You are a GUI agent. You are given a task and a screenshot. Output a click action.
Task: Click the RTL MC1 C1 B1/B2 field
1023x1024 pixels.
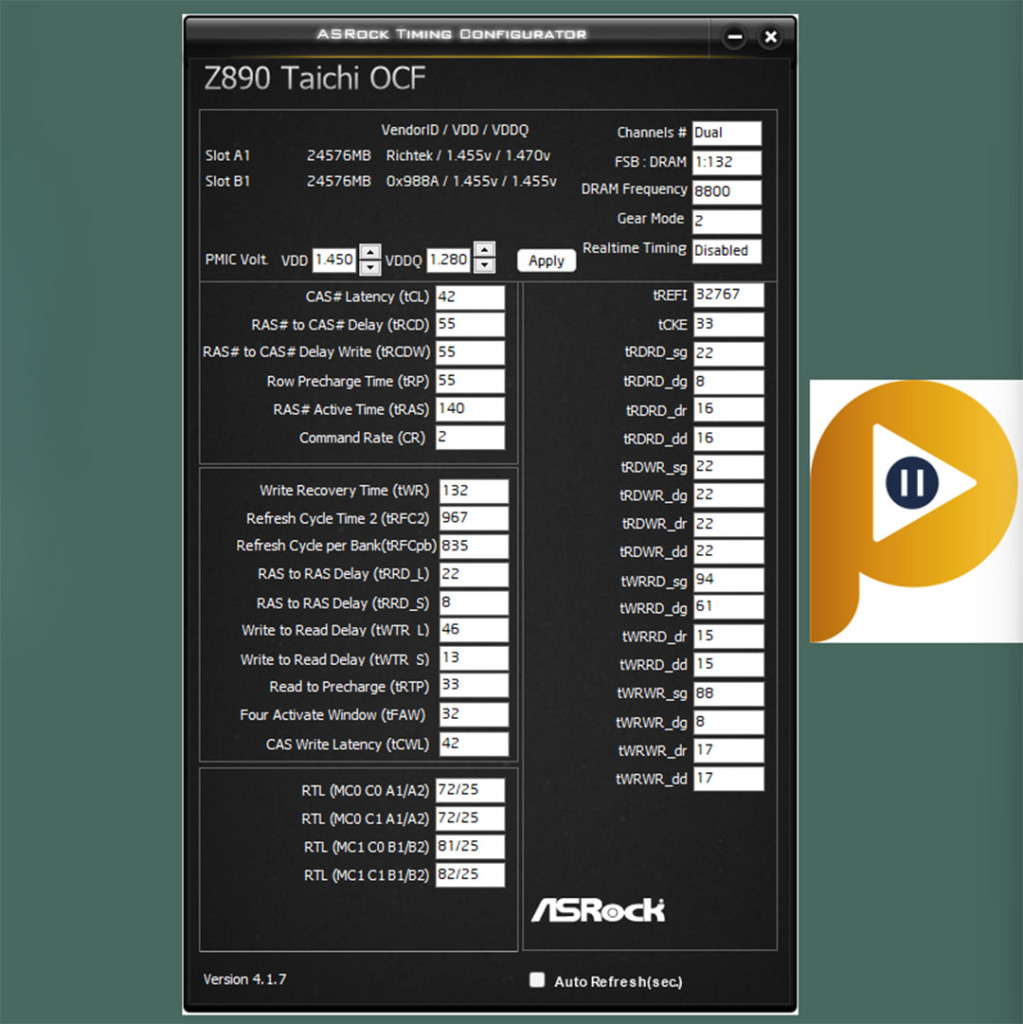470,875
